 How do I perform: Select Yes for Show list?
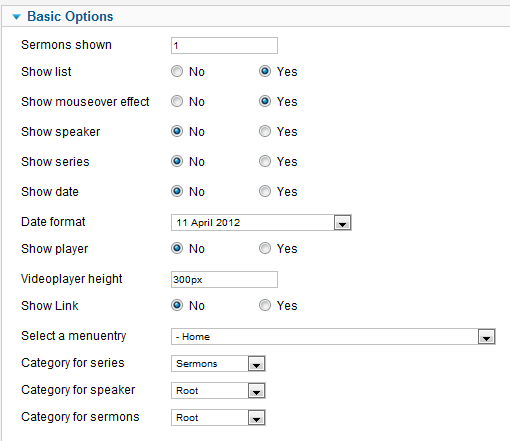[265, 71]
